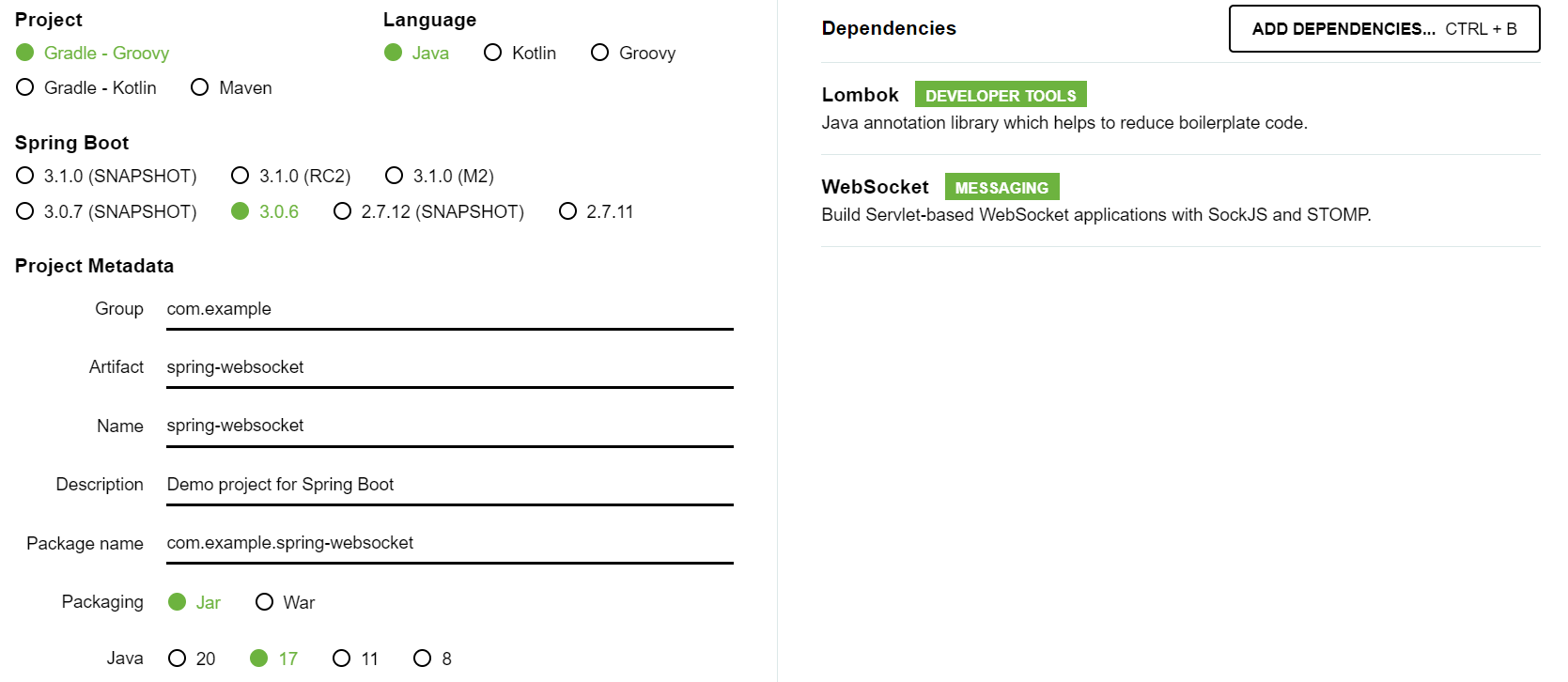Screen dimensions: 1568x682
Task: Select Spring Boot 3.1.0 (M2) version
Action: pyautogui.click(x=440, y=176)
